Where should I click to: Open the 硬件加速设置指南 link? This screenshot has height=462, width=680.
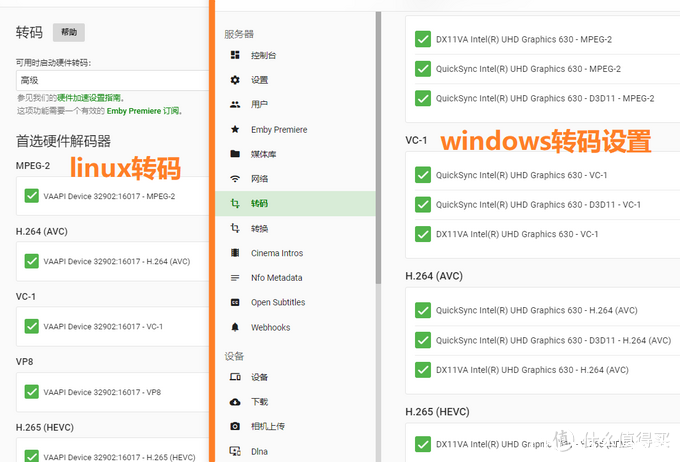click(89, 98)
